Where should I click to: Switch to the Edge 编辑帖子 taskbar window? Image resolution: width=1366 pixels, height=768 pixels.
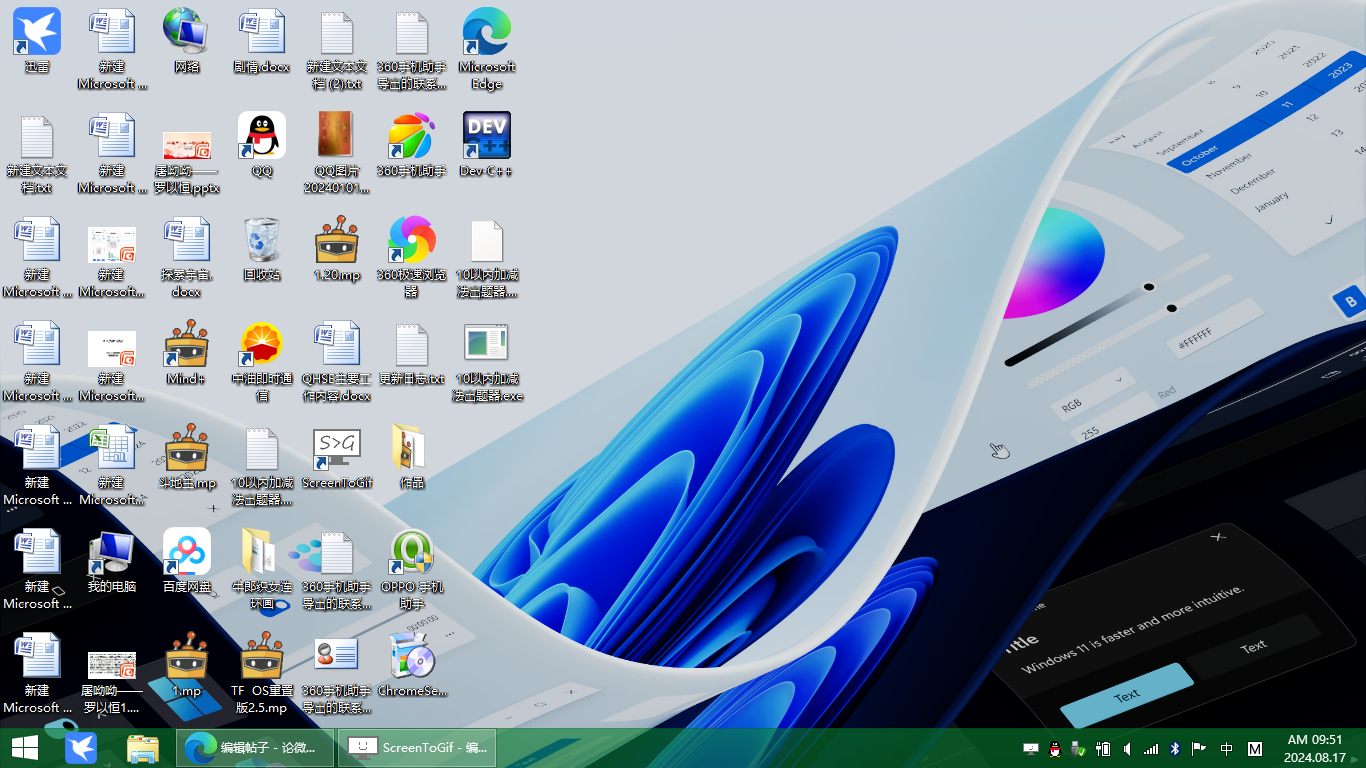coord(255,747)
